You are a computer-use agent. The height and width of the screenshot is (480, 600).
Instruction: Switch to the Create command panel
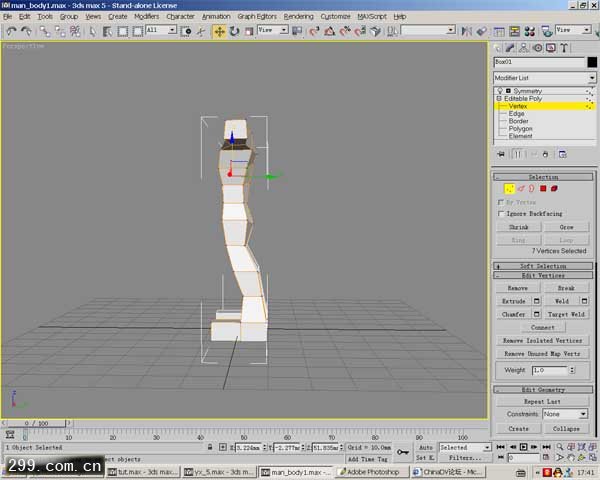click(x=497, y=48)
